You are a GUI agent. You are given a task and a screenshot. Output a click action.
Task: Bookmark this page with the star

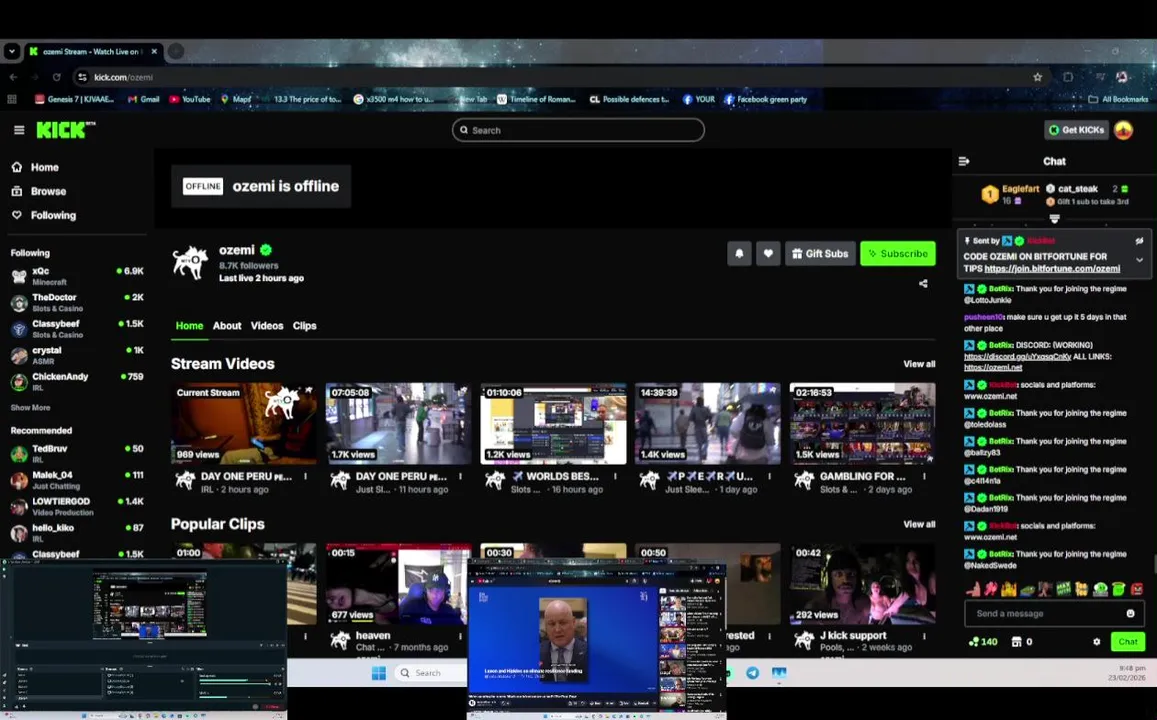click(1037, 77)
